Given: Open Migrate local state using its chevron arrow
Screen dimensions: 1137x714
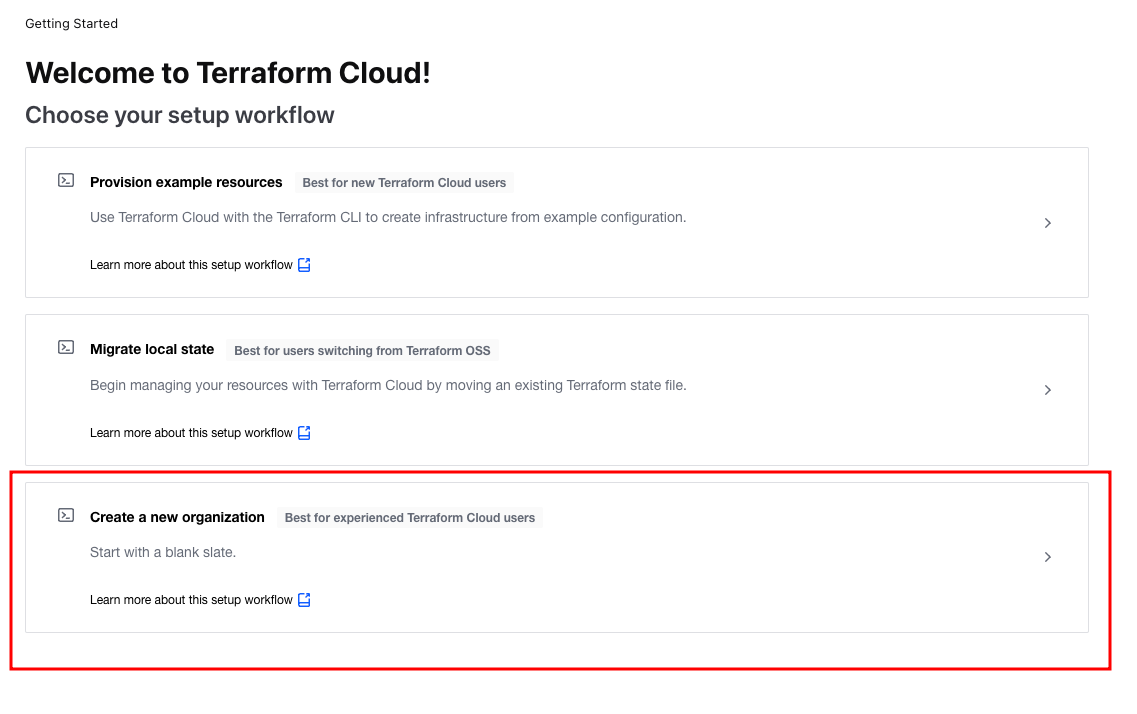Looking at the screenshot, I should (1047, 390).
